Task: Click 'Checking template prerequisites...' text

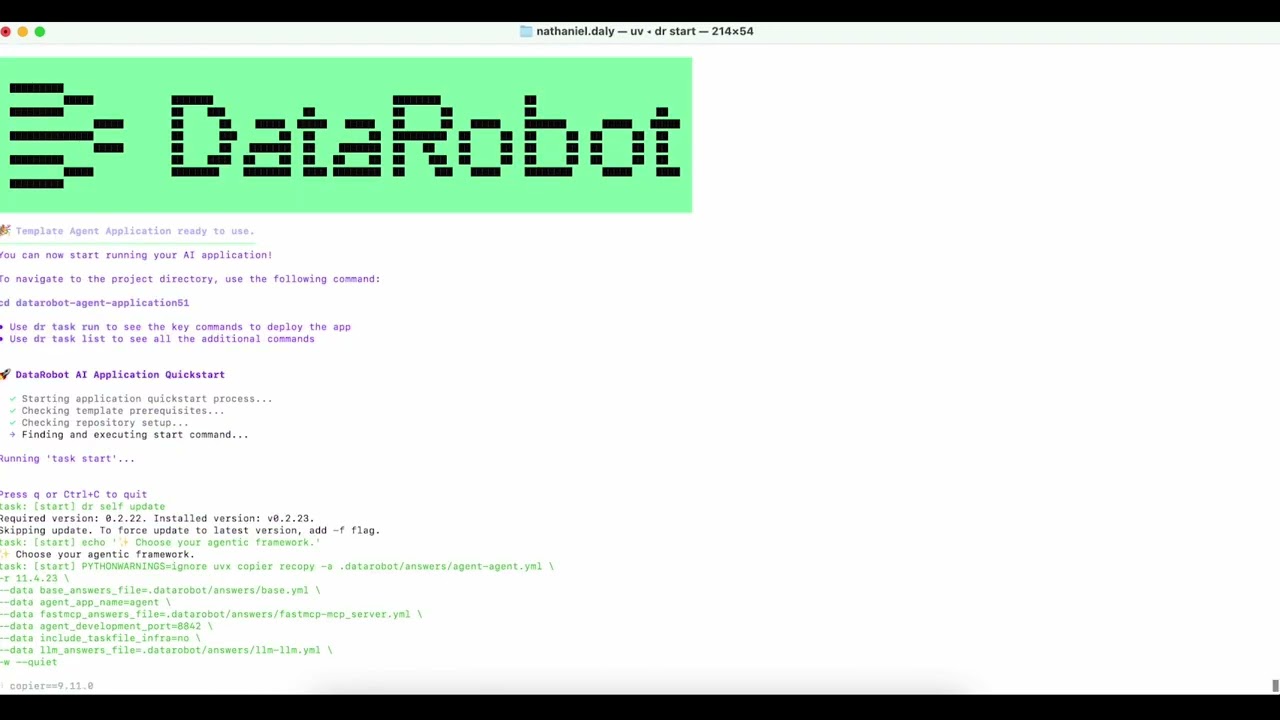Action: (123, 411)
